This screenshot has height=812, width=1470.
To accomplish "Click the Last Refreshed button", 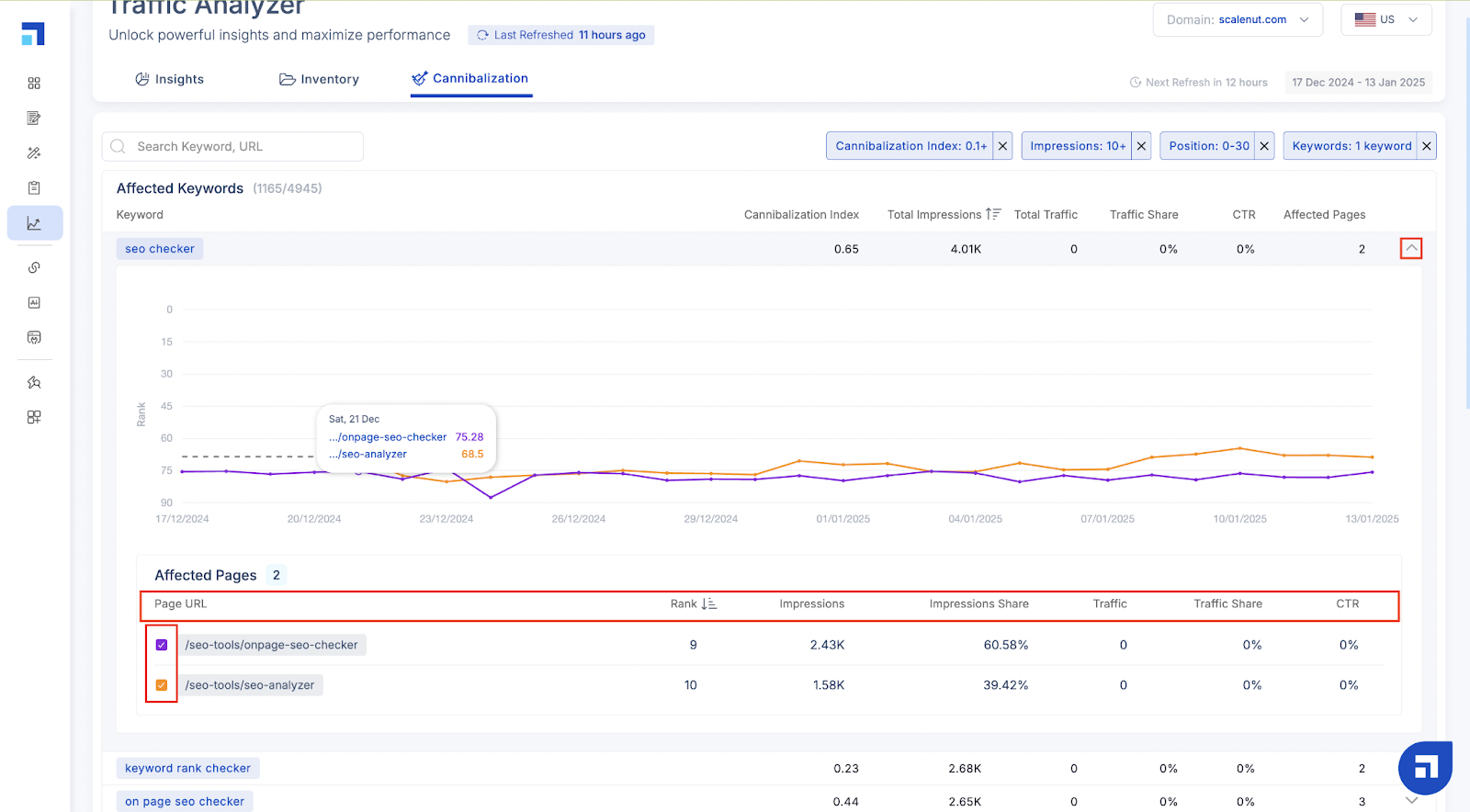I will click(561, 35).
